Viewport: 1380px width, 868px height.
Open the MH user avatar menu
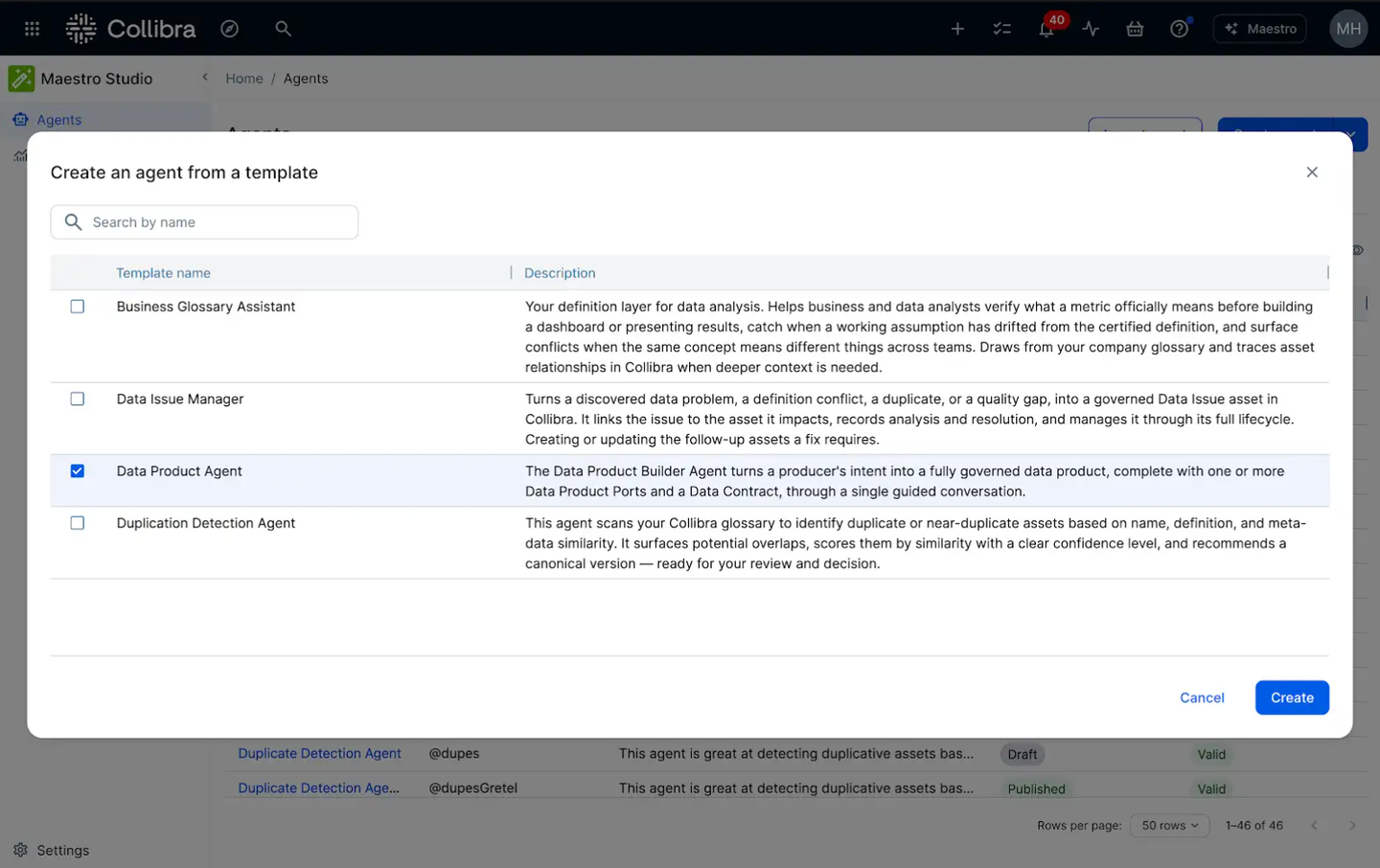(1348, 29)
